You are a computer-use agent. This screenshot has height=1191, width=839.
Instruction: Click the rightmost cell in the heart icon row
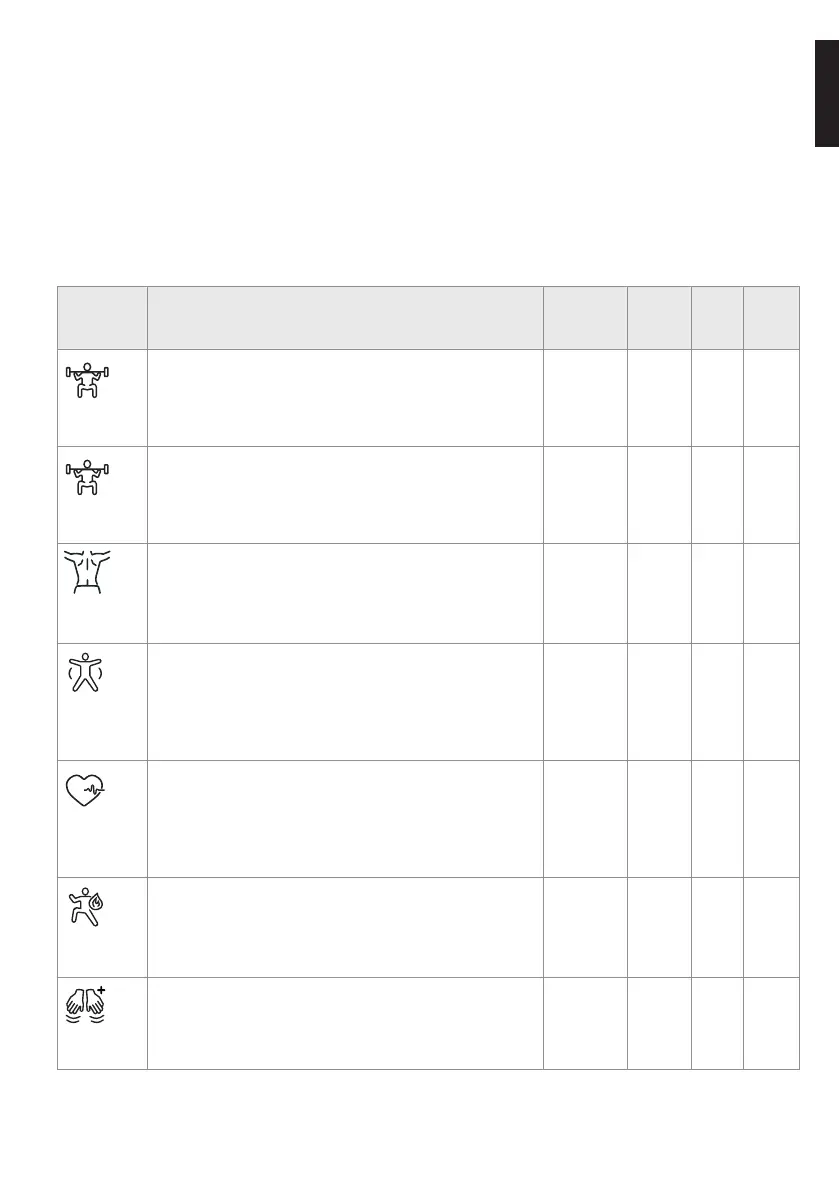[x=771, y=819]
